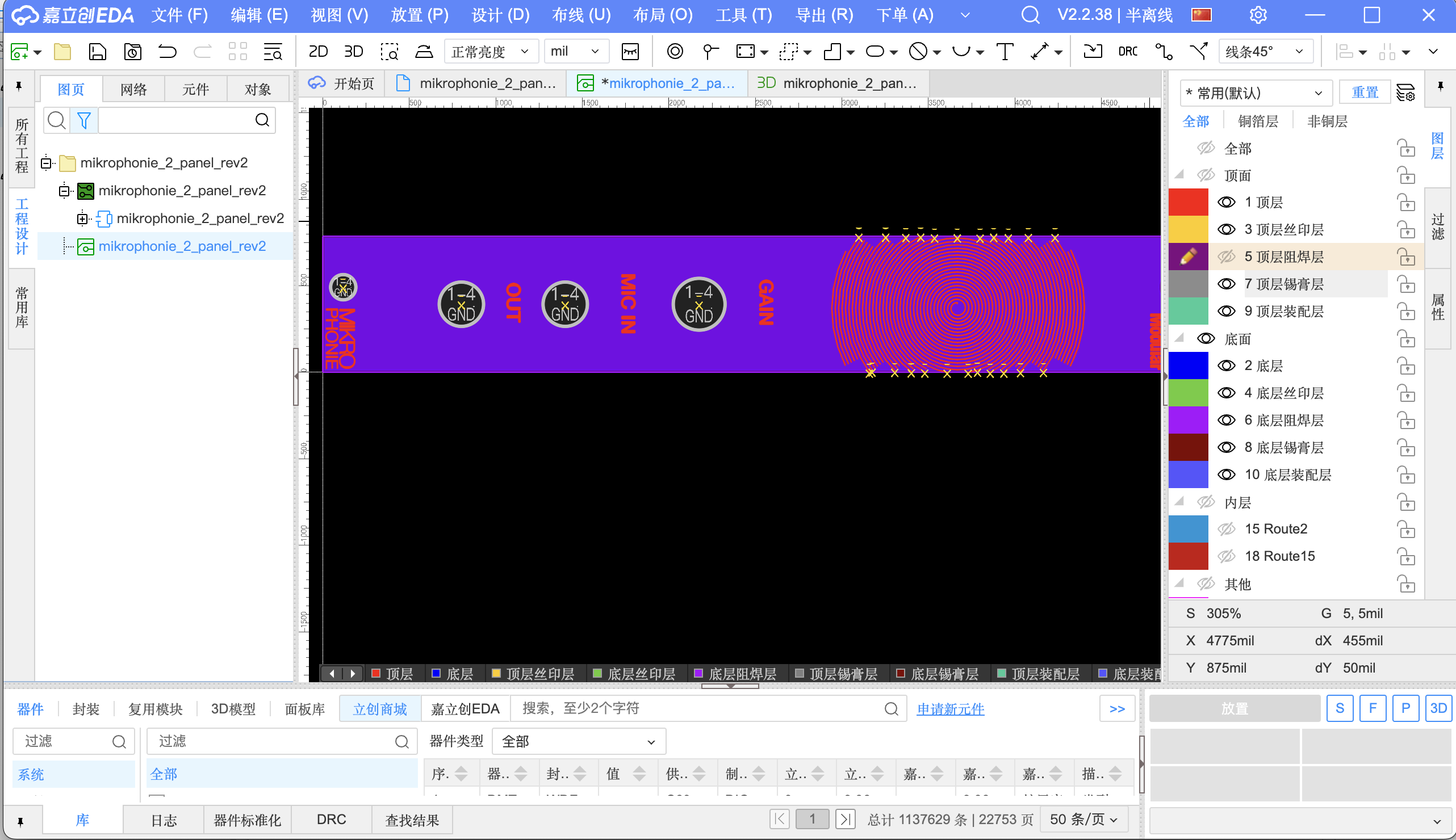Hide the 1 顶层 top layer

tap(1226, 203)
